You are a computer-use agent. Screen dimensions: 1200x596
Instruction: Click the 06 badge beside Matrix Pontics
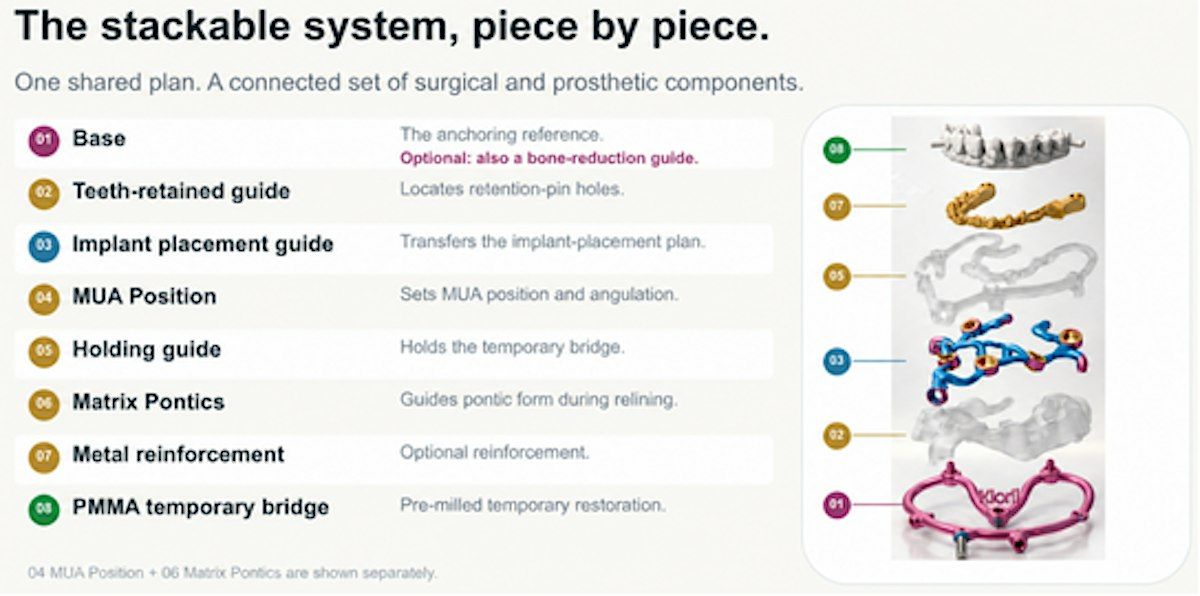43,402
